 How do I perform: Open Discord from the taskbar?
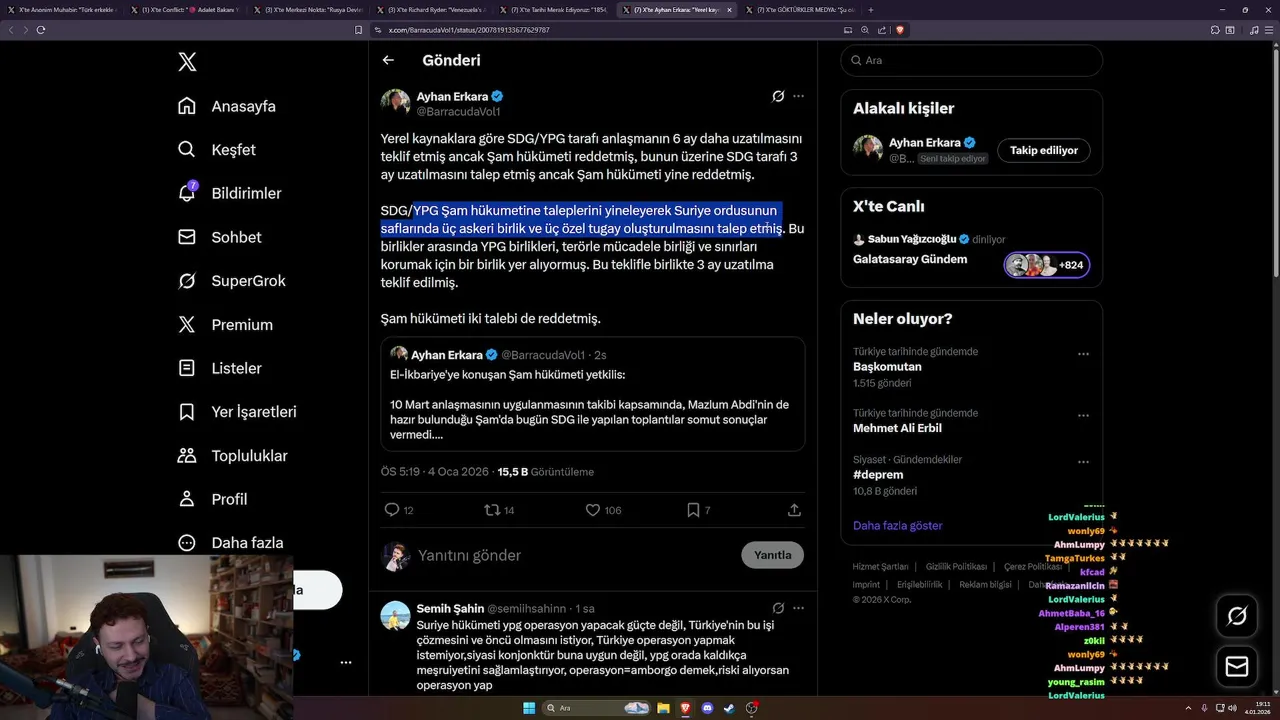[x=708, y=708]
